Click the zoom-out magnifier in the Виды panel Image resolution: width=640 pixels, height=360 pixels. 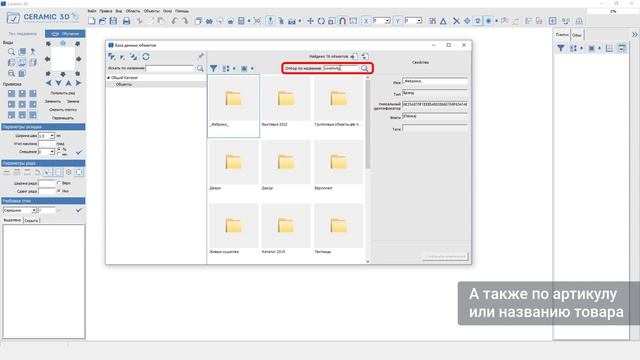(11, 73)
